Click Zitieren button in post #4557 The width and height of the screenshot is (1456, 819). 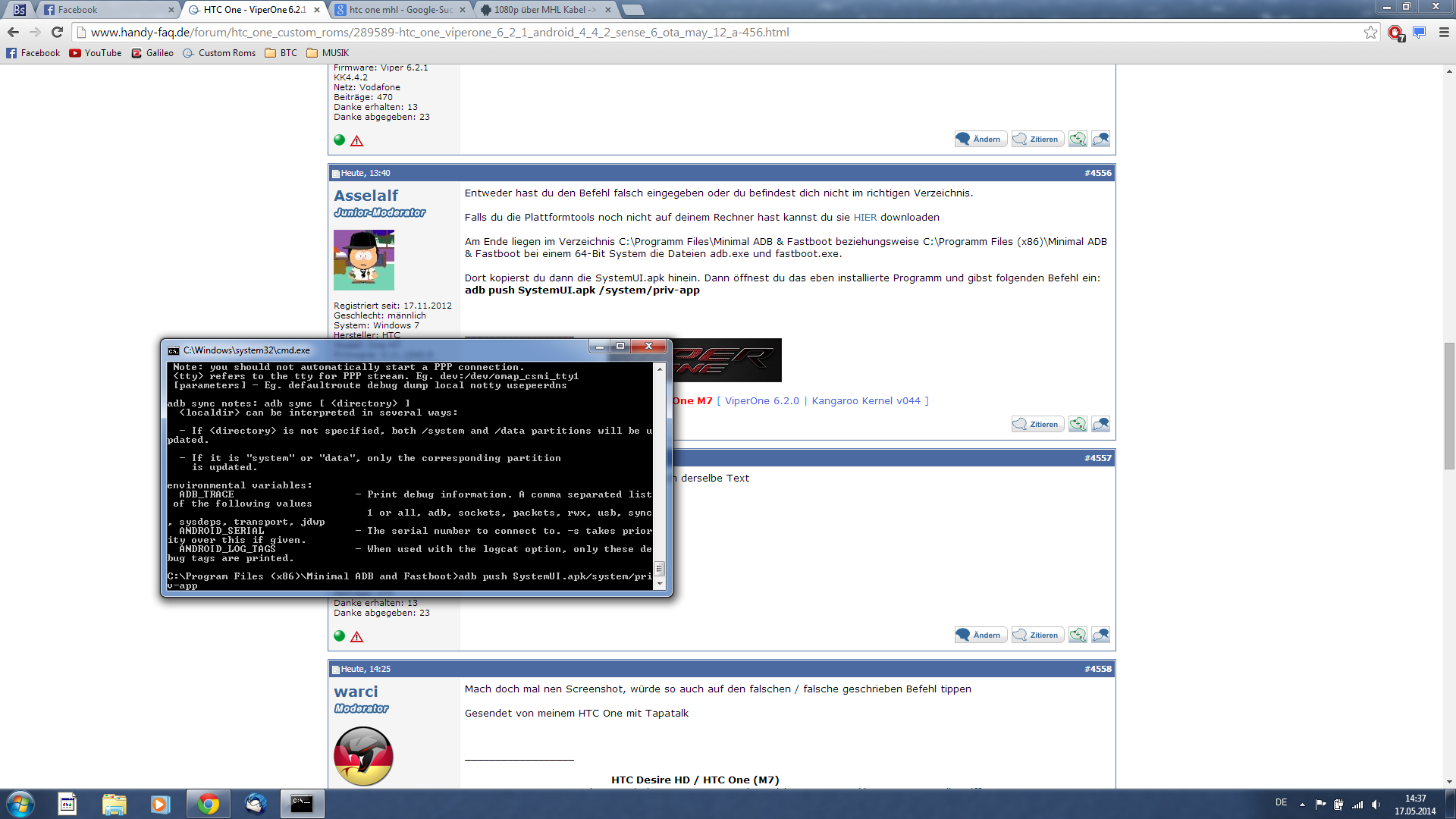tap(1038, 635)
